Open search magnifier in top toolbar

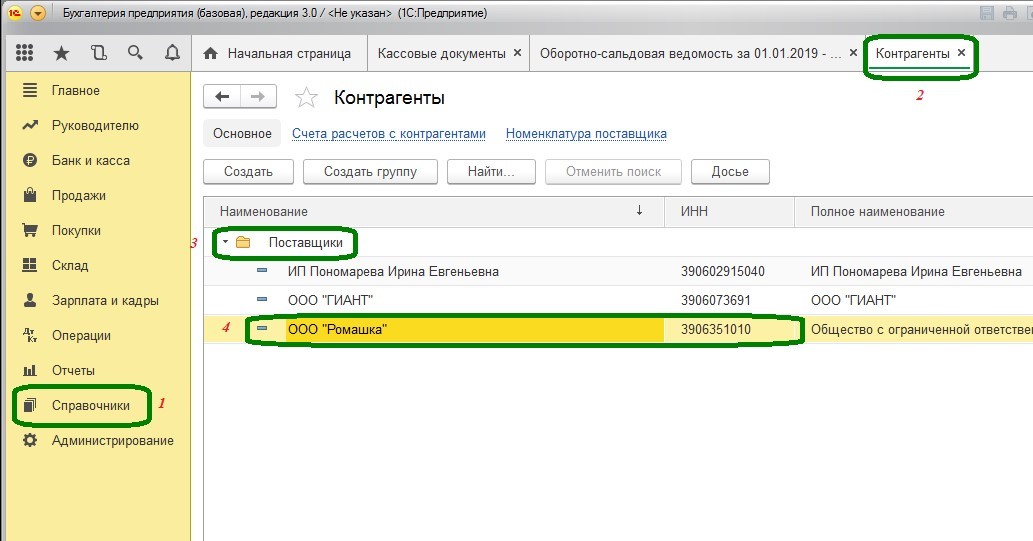click(135, 53)
